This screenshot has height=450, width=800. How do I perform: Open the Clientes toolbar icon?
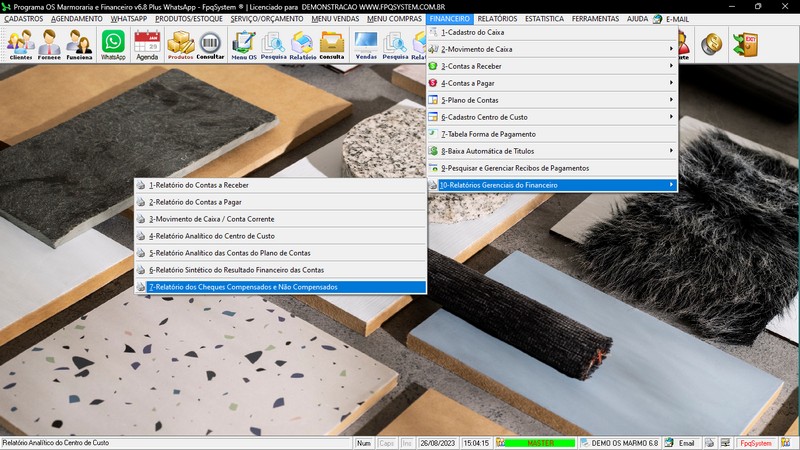20,44
